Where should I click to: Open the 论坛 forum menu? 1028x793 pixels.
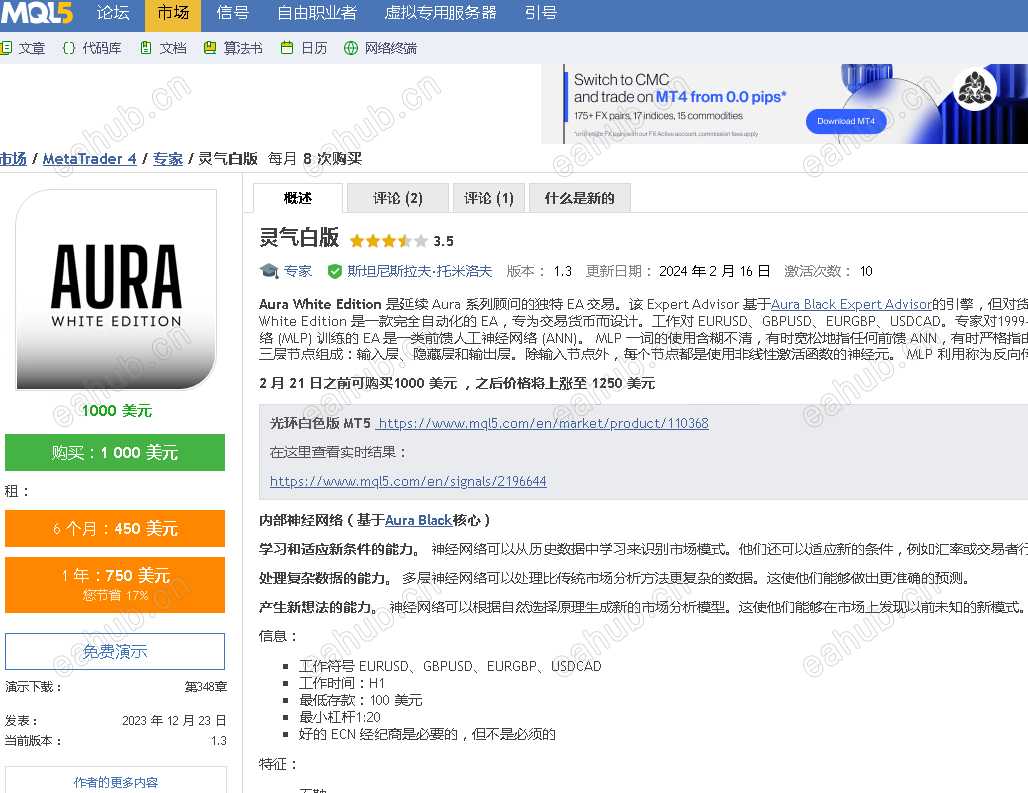(113, 12)
